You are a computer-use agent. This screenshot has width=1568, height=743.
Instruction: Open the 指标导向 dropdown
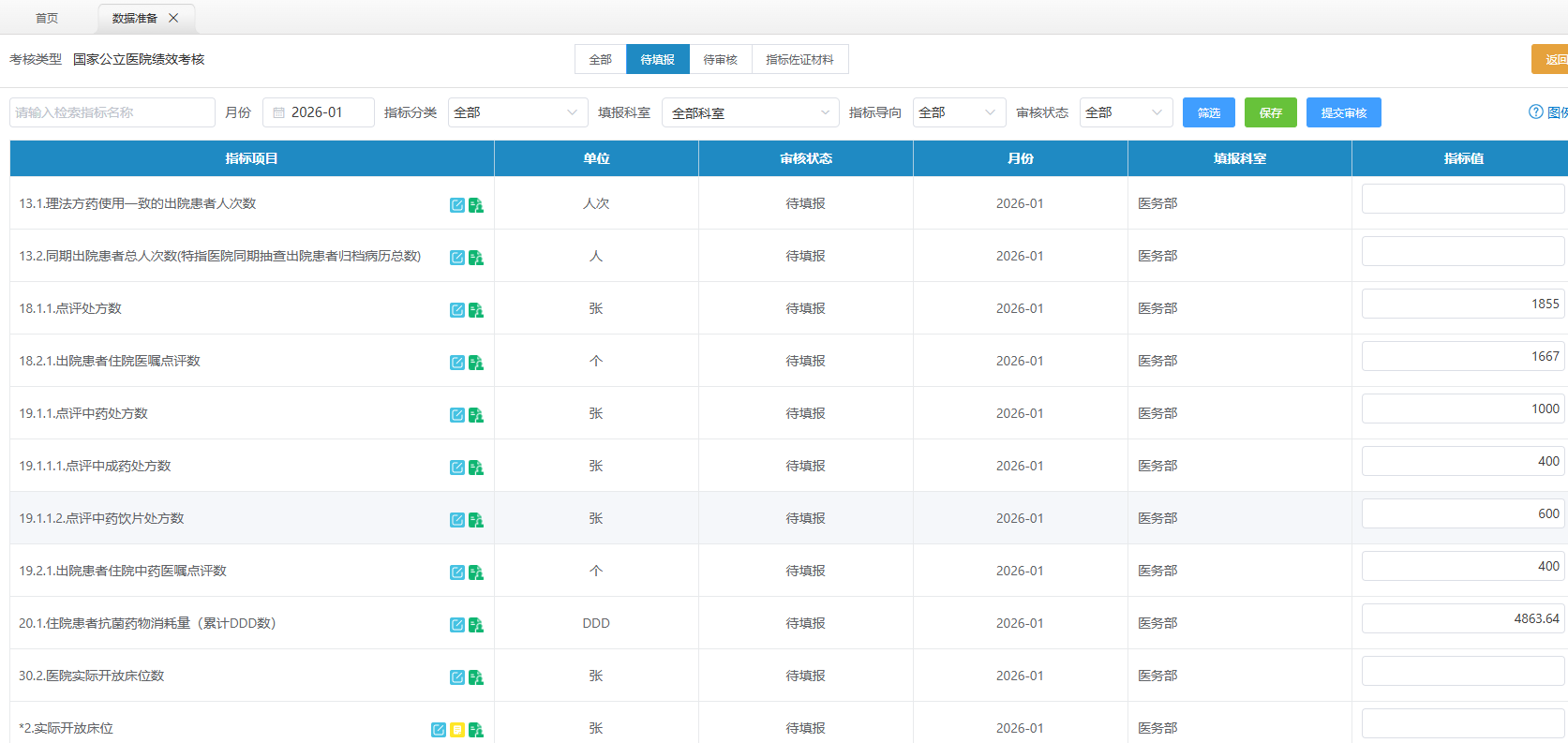(x=958, y=112)
